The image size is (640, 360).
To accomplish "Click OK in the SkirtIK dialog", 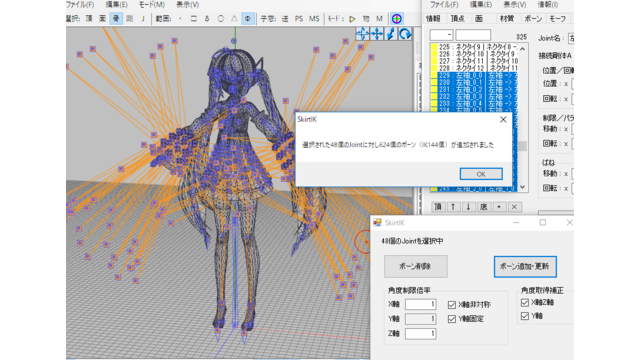I will (481, 174).
